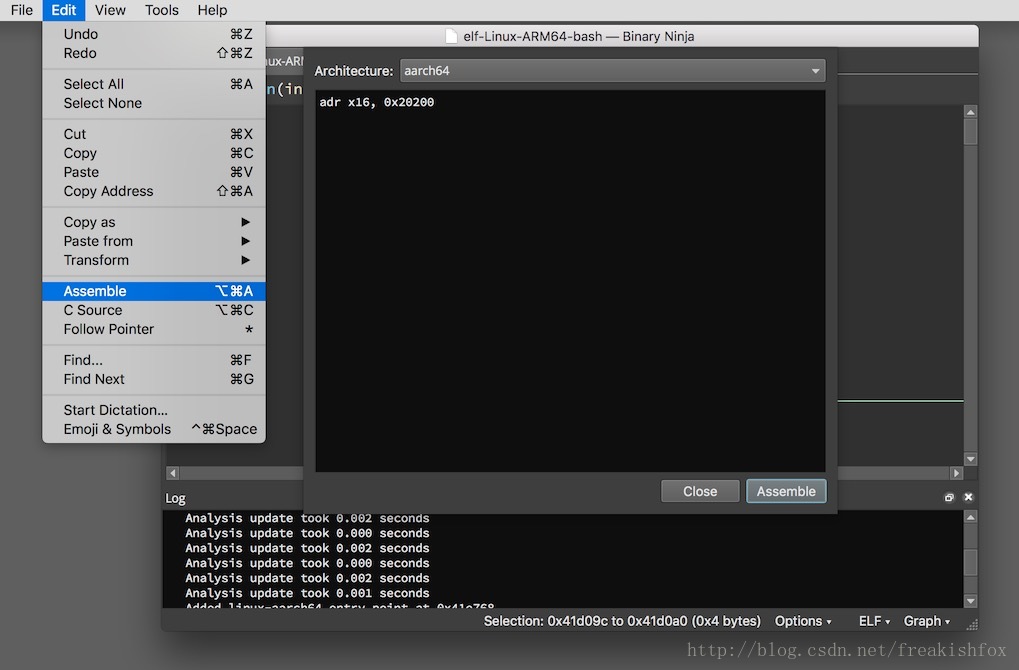Viewport: 1019px width, 670px height.
Task: Expand the Transform submenu
Action: 155,260
